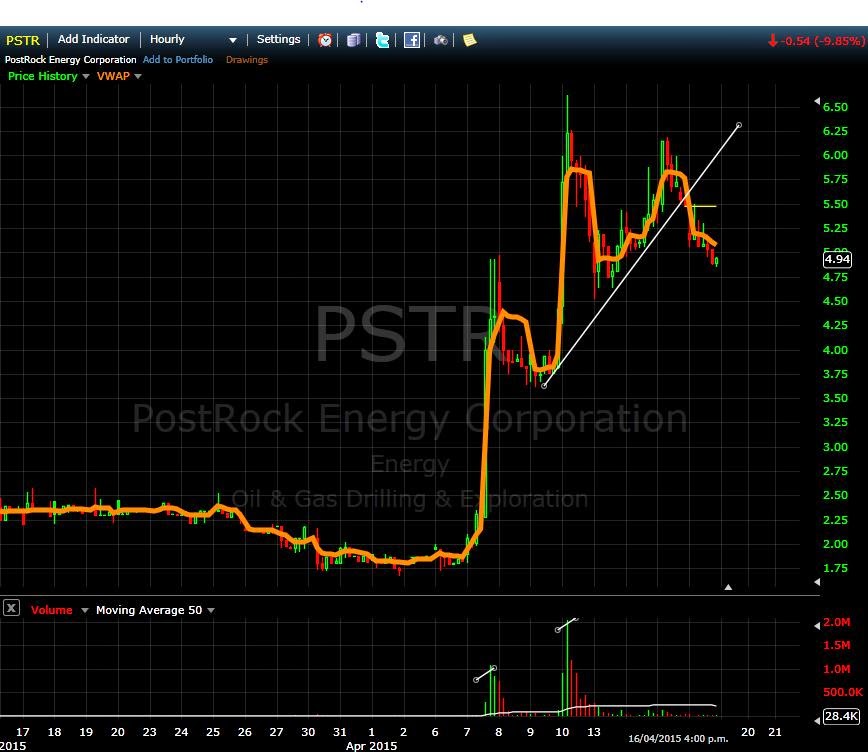The height and width of the screenshot is (752, 868).
Task: Close the Volume panel with X box
Action: coord(11,607)
